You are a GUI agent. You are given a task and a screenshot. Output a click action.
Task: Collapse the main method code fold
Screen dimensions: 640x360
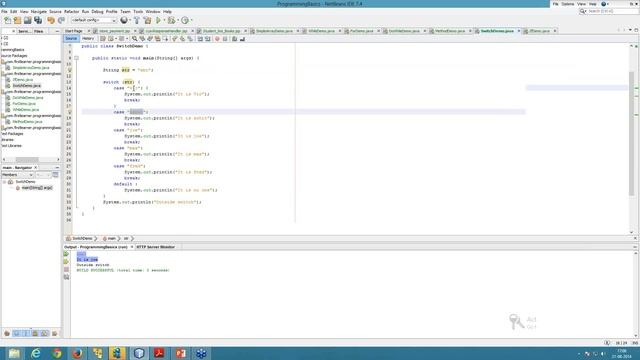tap(76, 58)
